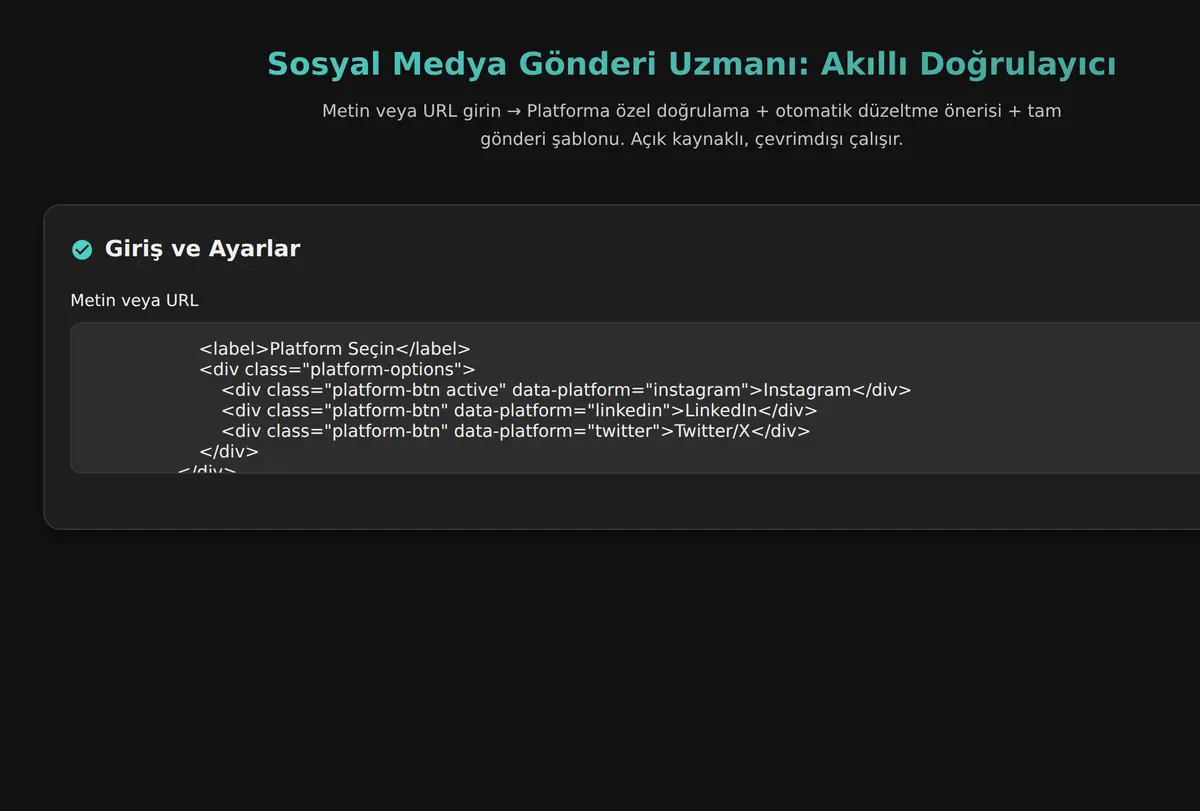Click the subtitle line "gönderi şablonu. Açık kaynaklı"
This screenshot has width=1200, height=811.
coord(691,139)
